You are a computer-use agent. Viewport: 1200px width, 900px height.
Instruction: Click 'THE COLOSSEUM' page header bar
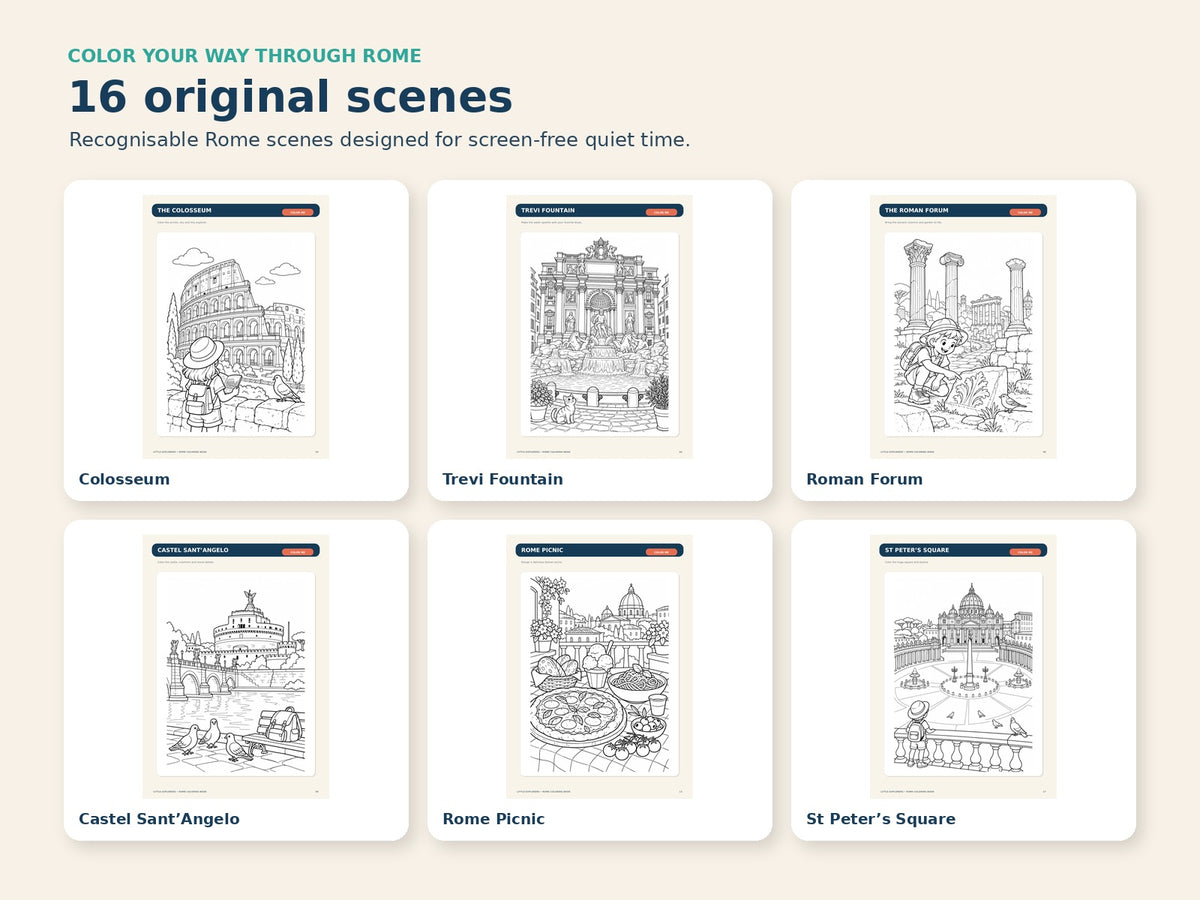click(236, 211)
